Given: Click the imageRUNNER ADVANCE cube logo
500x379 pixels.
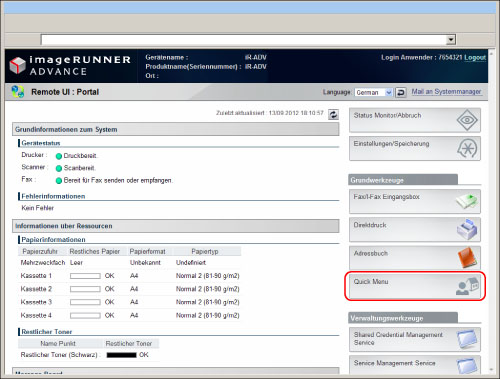Looking at the screenshot, I should 17,66.
